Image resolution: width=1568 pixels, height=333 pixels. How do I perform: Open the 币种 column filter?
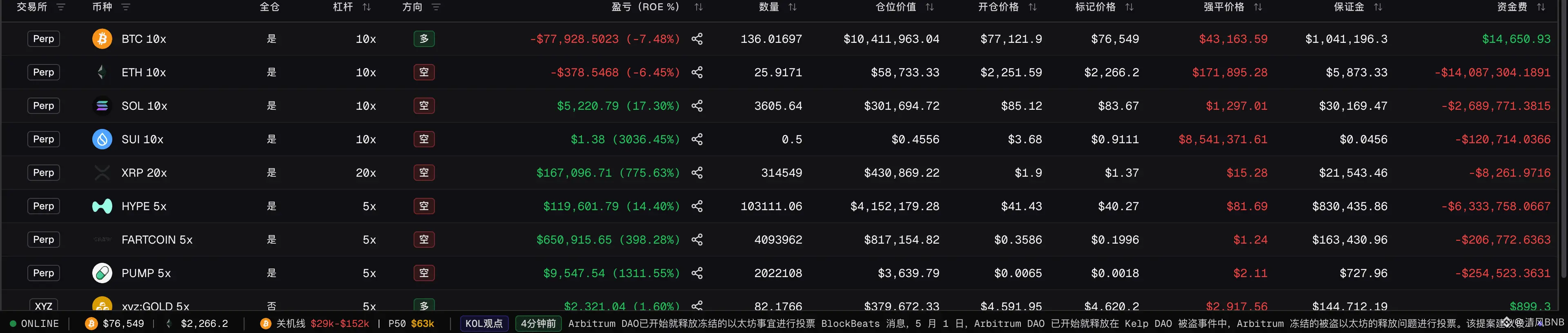click(x=126, y=7)
